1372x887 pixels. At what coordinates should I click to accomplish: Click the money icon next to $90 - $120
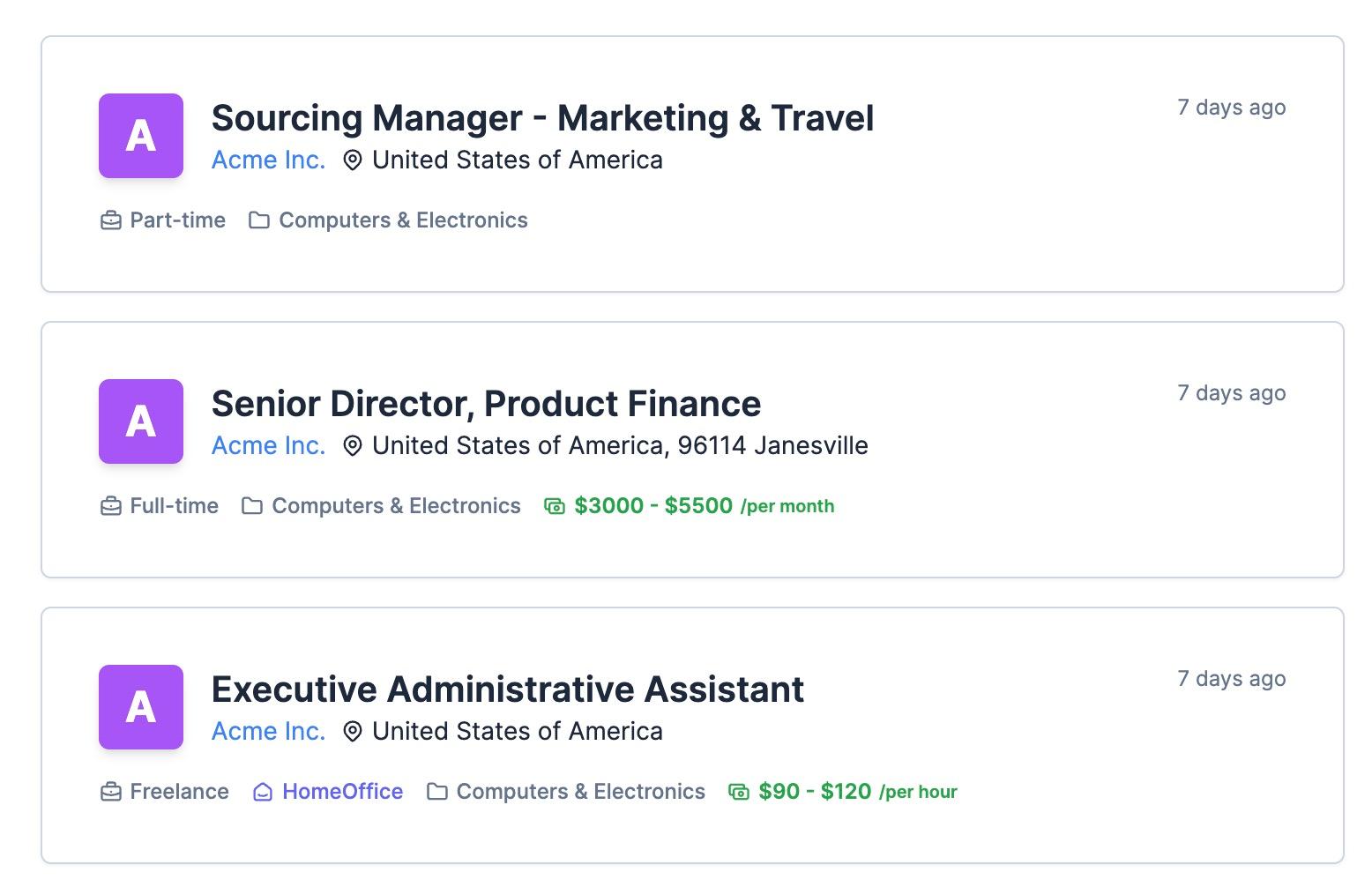pos(737,791)
